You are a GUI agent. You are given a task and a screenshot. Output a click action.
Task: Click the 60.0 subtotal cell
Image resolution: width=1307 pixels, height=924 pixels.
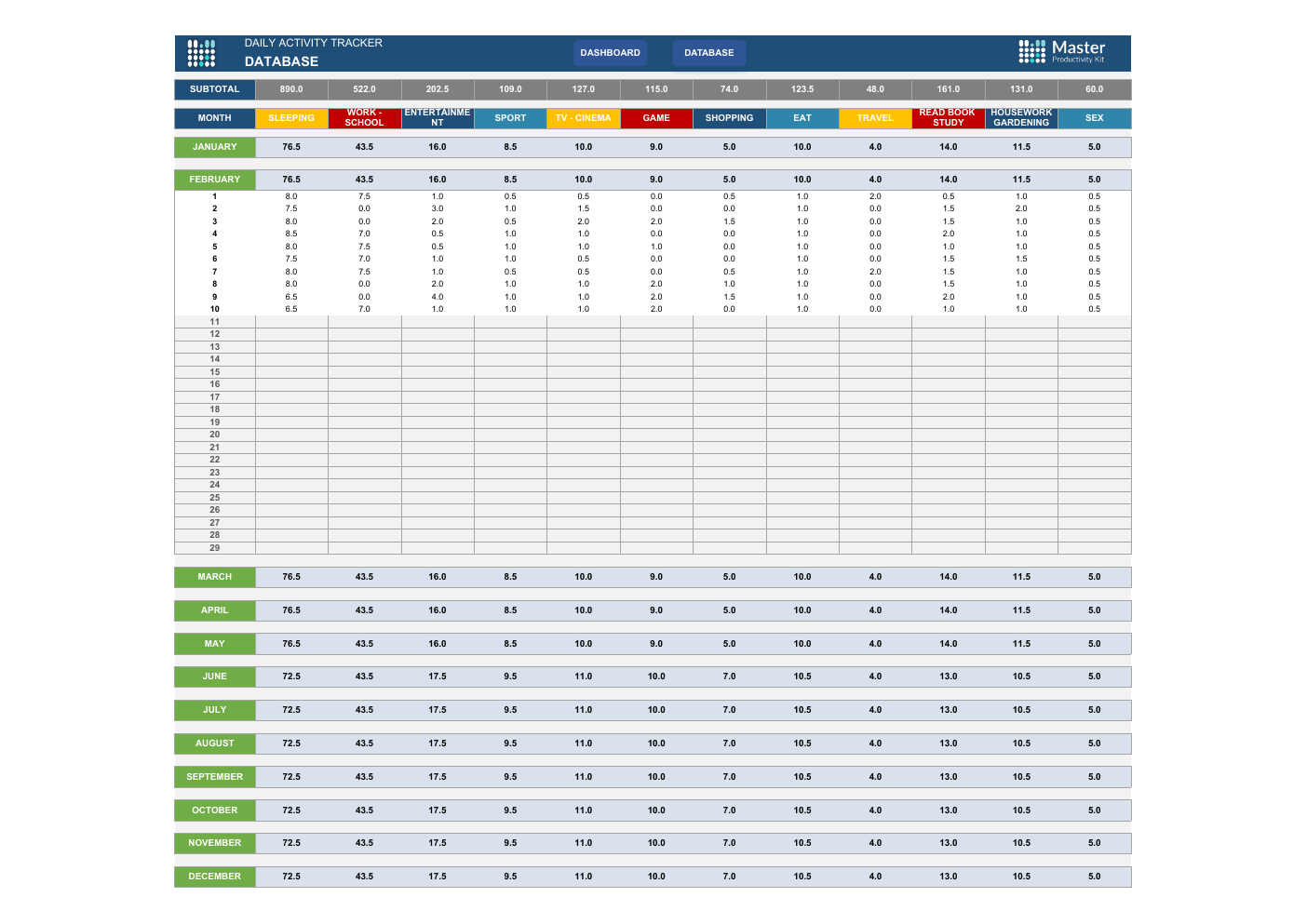(x=1095, y=89)
